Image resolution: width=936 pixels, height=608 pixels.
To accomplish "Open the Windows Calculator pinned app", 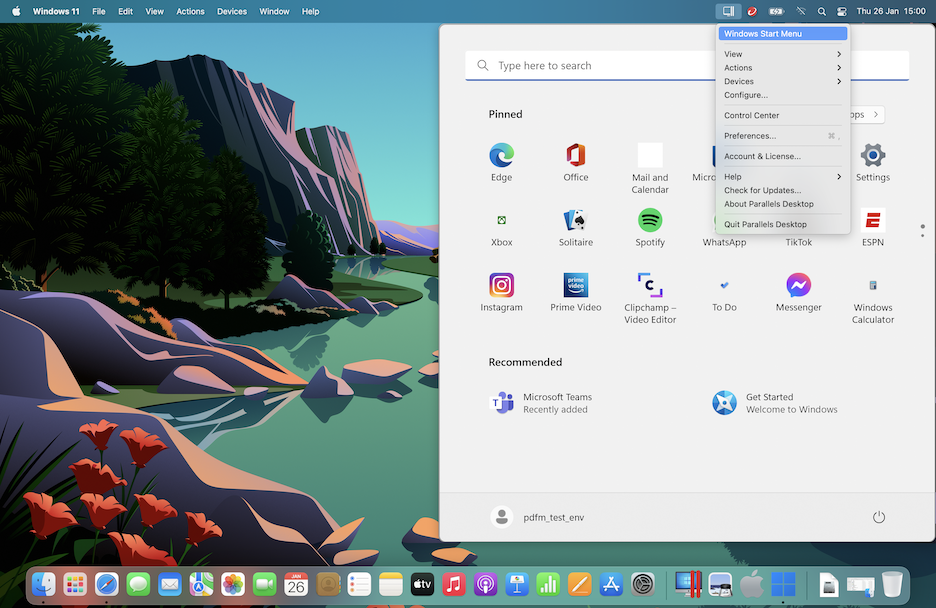I will (872, 290).
